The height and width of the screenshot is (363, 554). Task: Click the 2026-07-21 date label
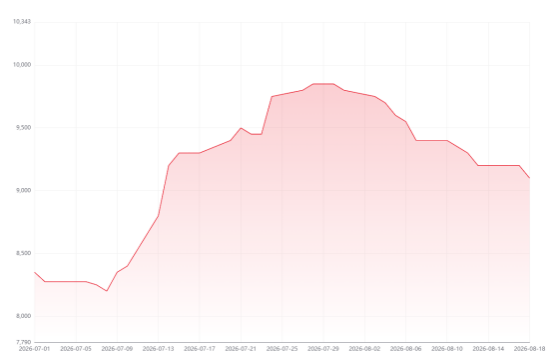tap(241, 349)
